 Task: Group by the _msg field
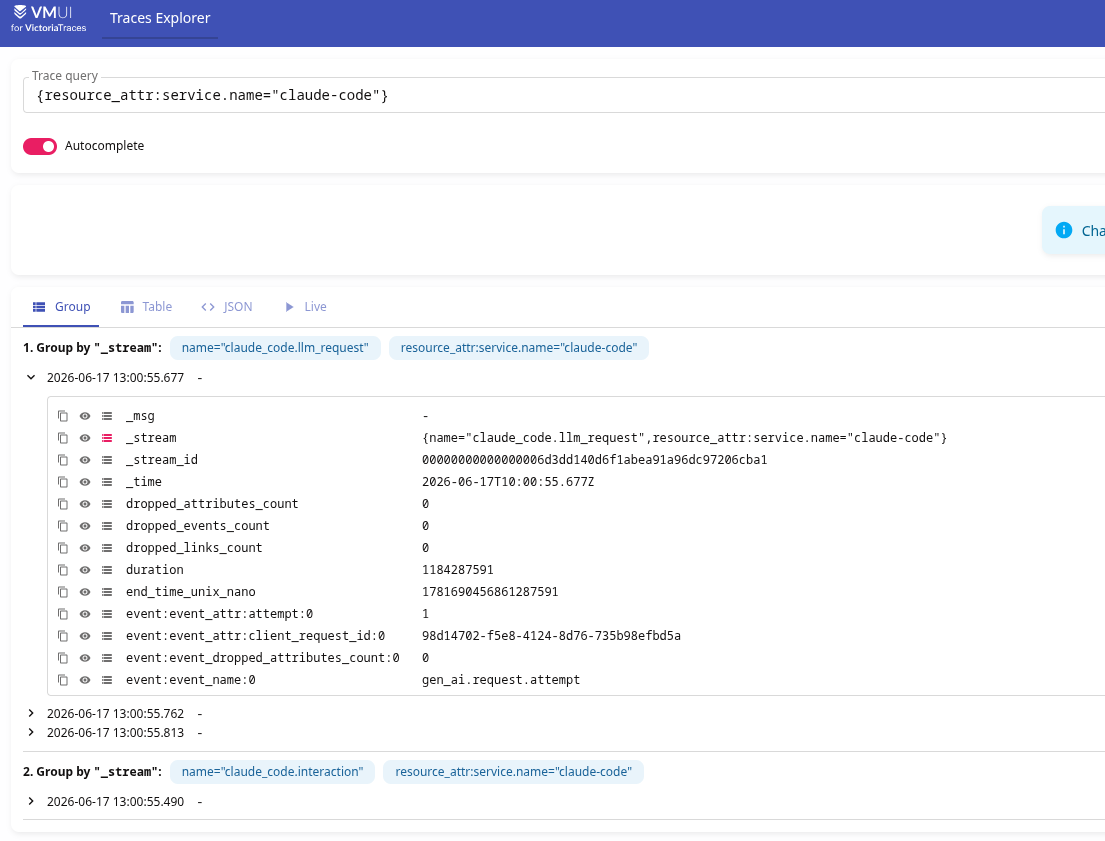pyautogui.click(x=107, y=416)
